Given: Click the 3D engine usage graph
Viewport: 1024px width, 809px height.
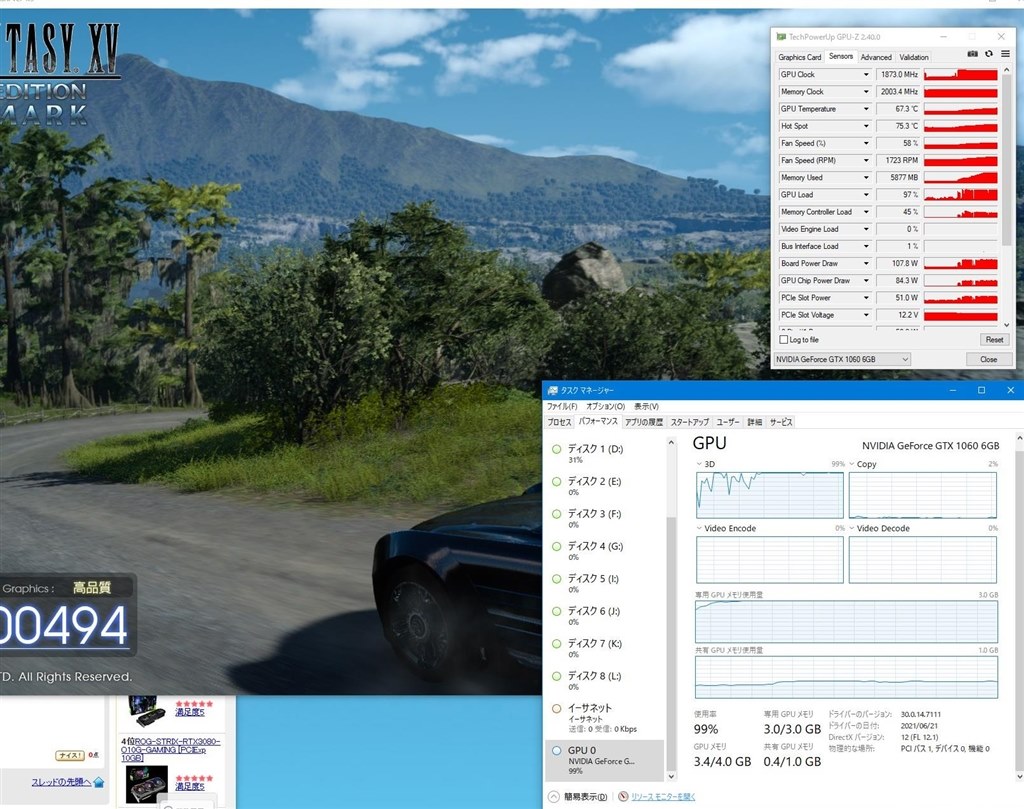Looking at the screenshot, I should [x=769, y=495].
